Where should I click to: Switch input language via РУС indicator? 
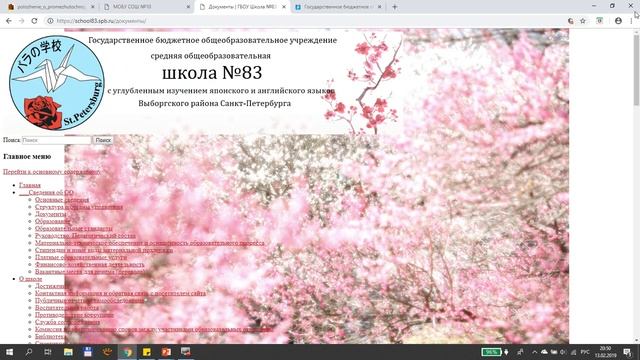point(584,352)
